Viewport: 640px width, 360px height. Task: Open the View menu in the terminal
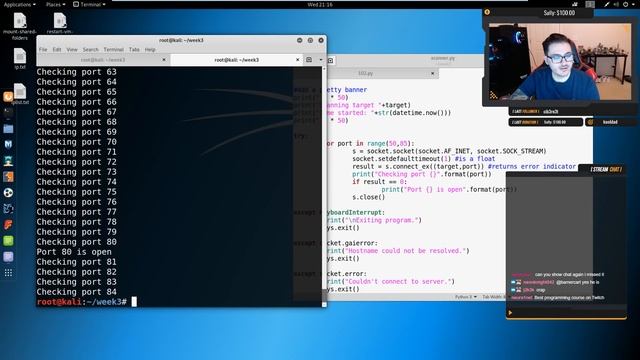72,49
